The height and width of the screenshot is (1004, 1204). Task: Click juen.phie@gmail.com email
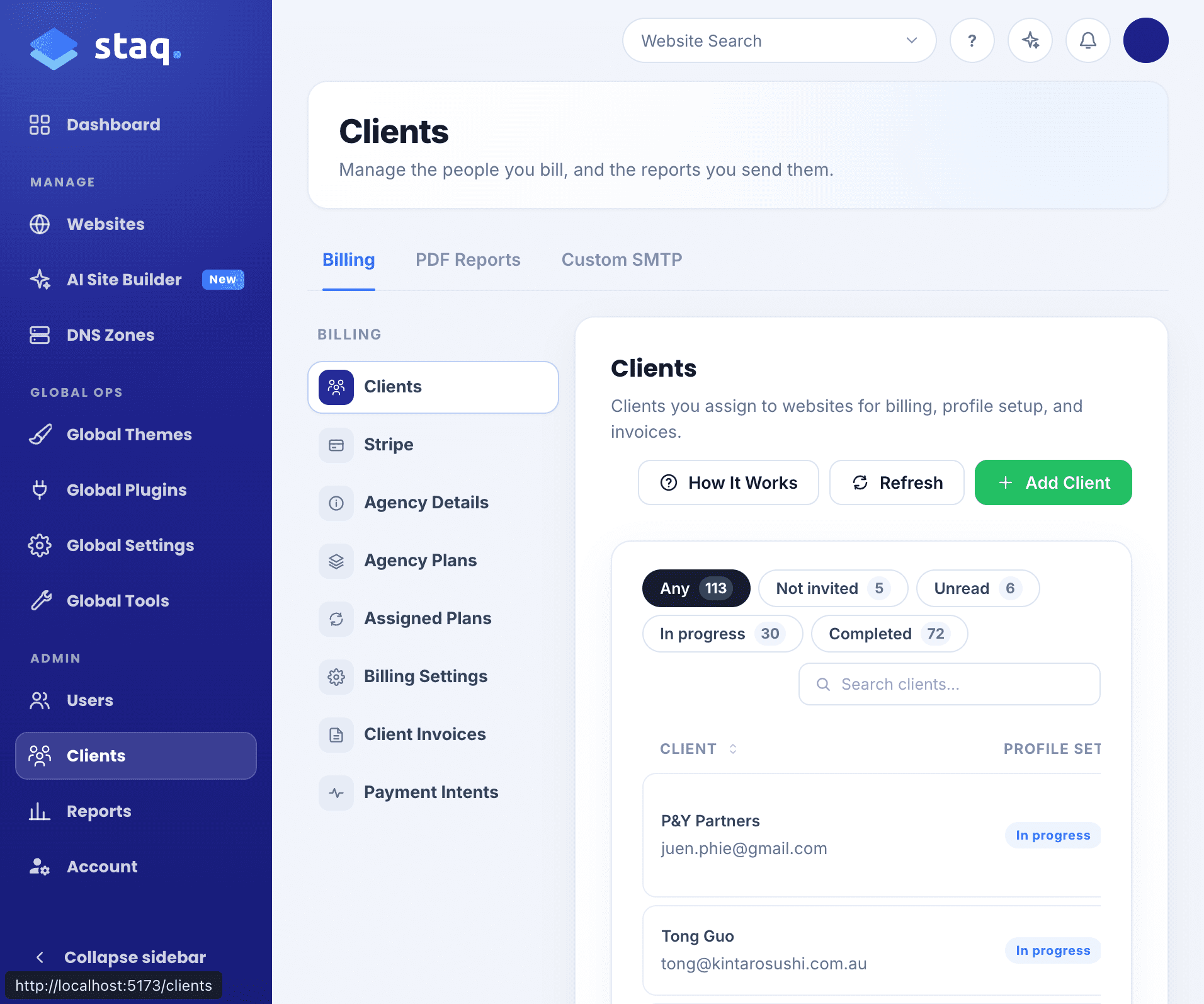pos(744,848)
